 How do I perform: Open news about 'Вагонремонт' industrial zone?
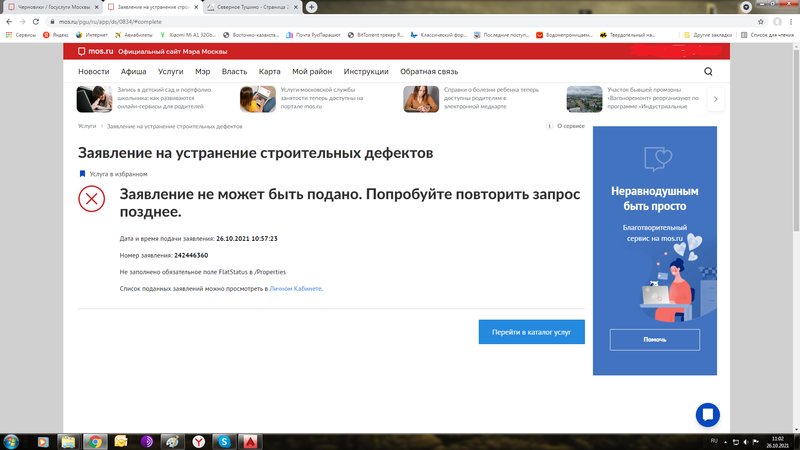(x=584, y=98)
